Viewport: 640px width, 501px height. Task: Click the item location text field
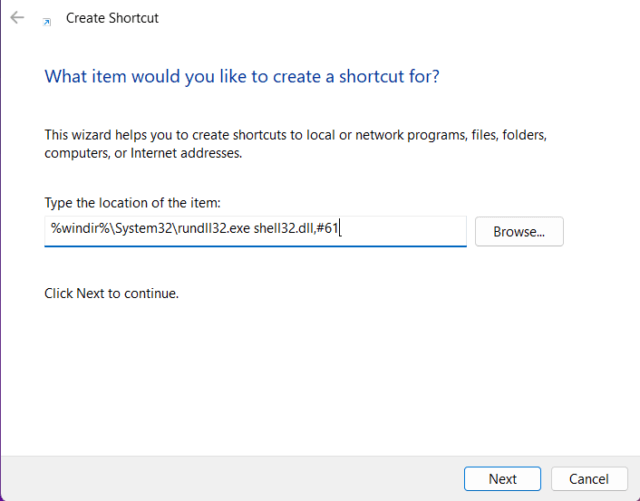(255, 231)
